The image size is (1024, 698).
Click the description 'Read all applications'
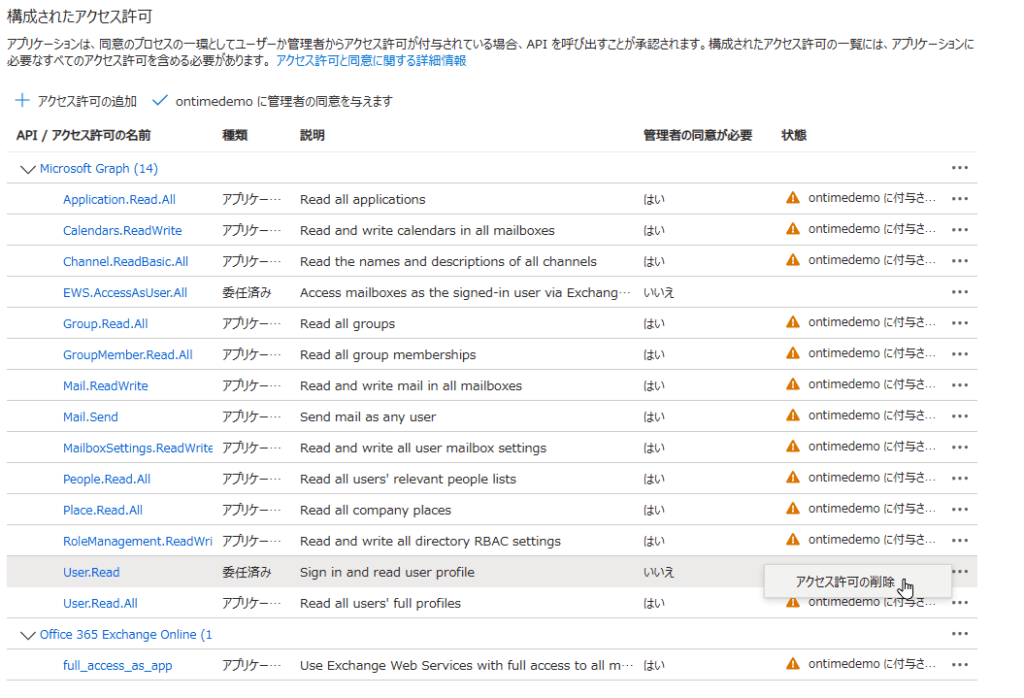362,200
